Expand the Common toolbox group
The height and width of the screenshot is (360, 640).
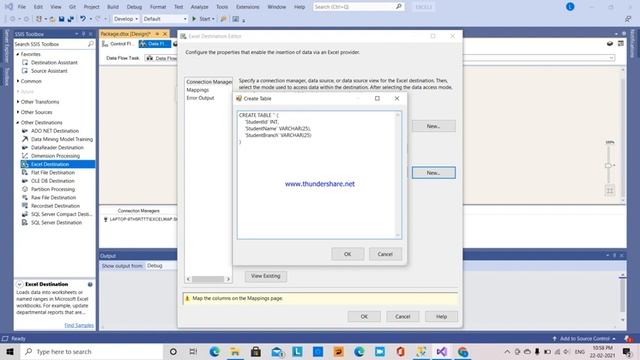click(18, 81)
